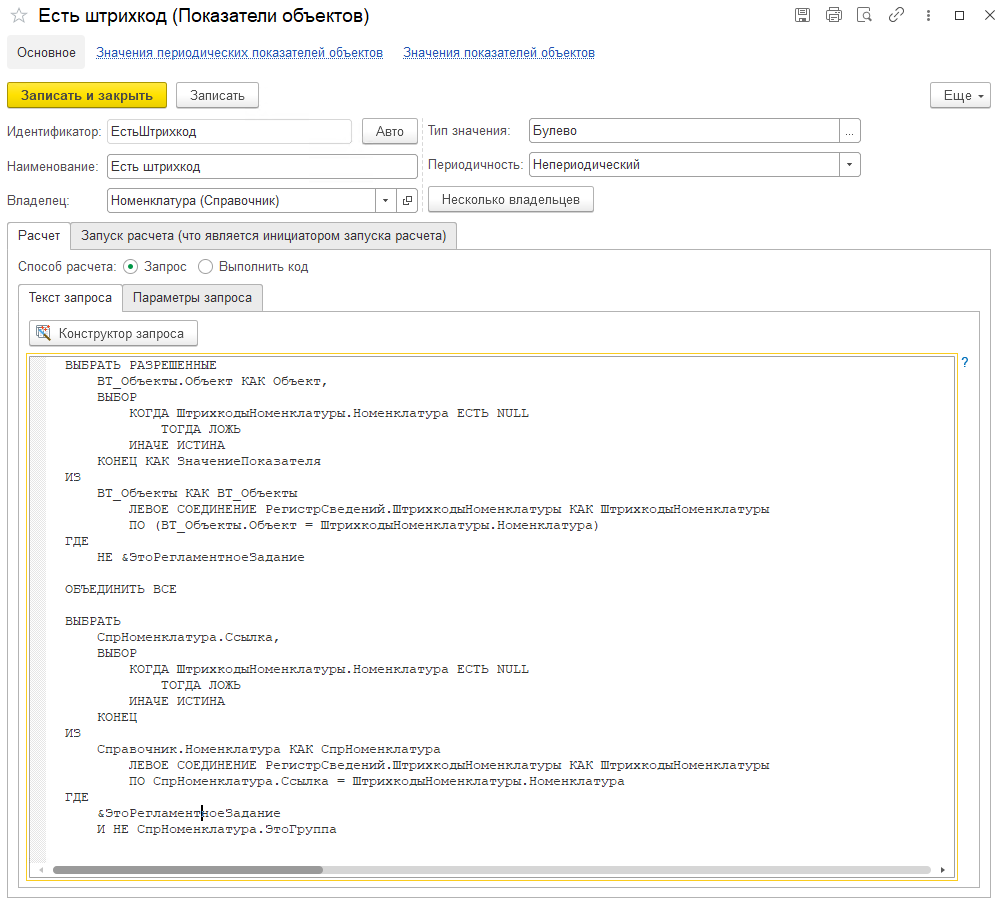
Task: Get link via chain icon
Action: (896, 15)
